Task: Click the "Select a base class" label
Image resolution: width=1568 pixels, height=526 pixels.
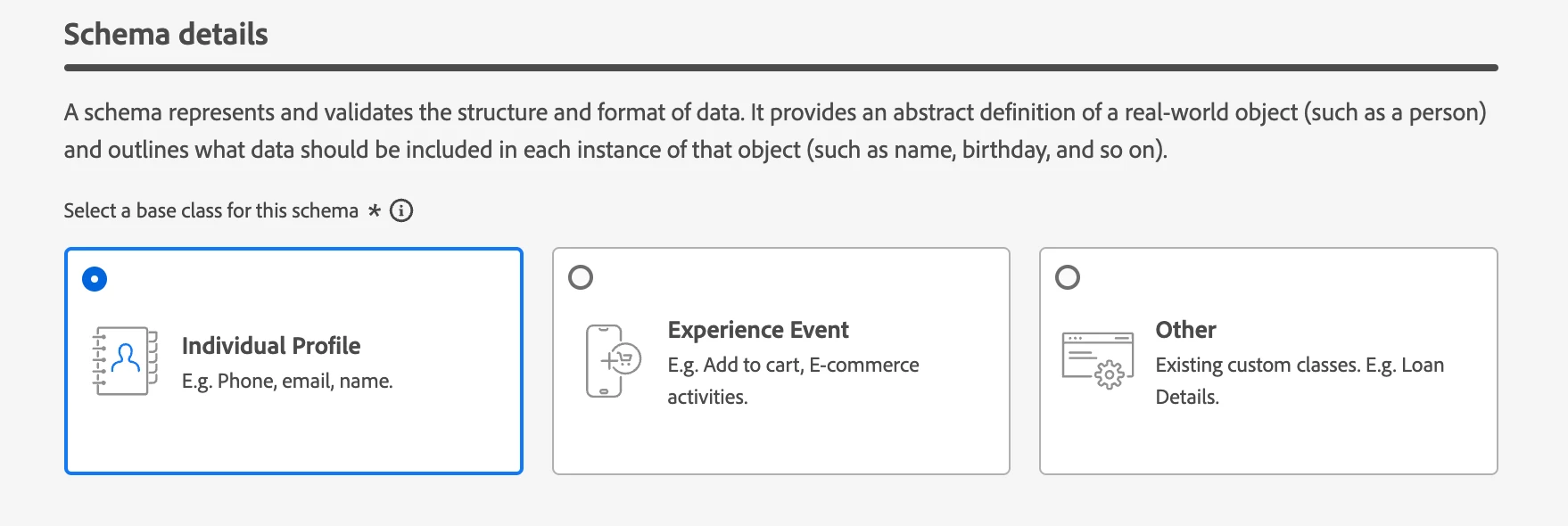Action: pyautogui.click(x=210, y=211)
